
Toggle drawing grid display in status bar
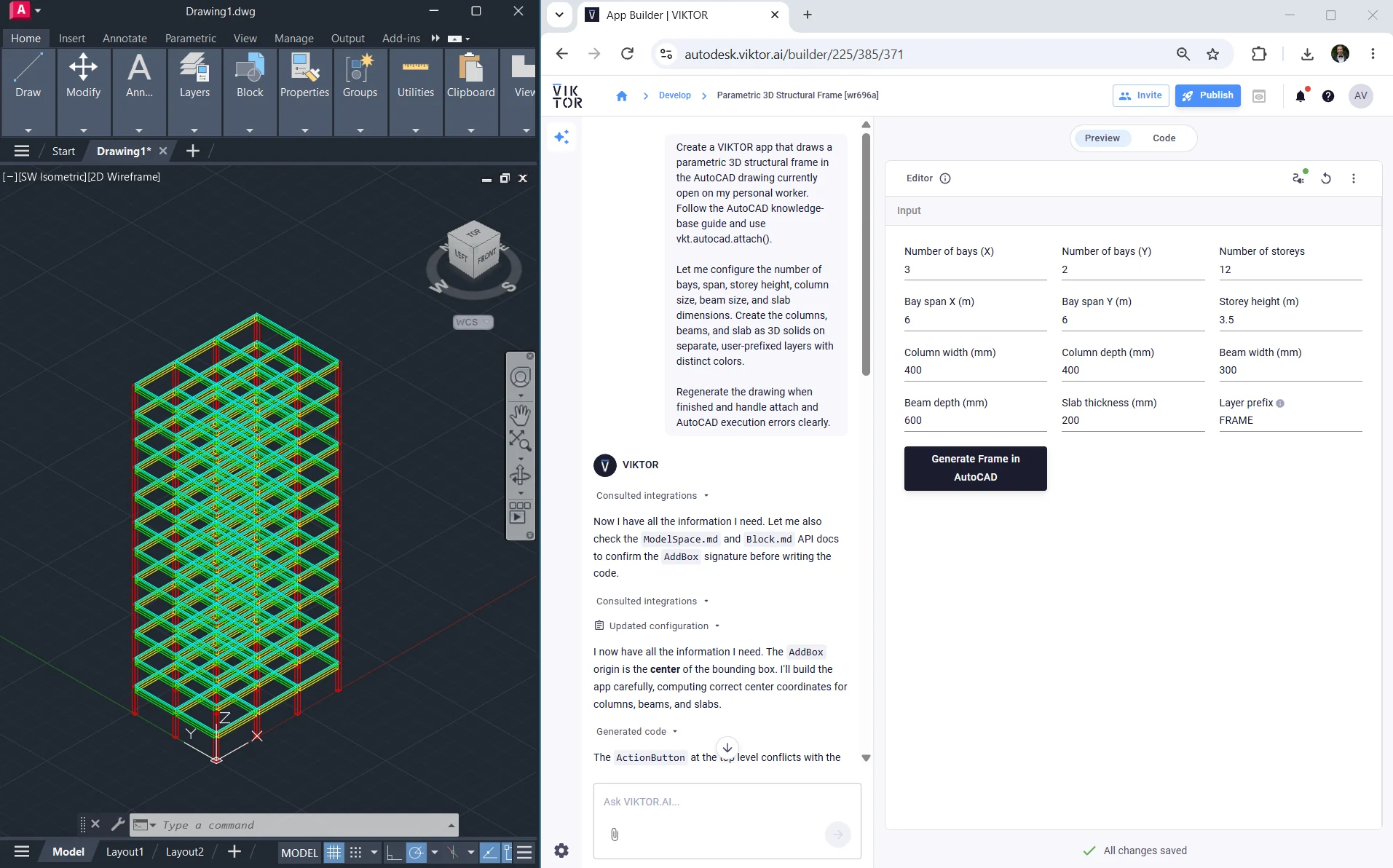pyautogui.click(x=334, y=852)
